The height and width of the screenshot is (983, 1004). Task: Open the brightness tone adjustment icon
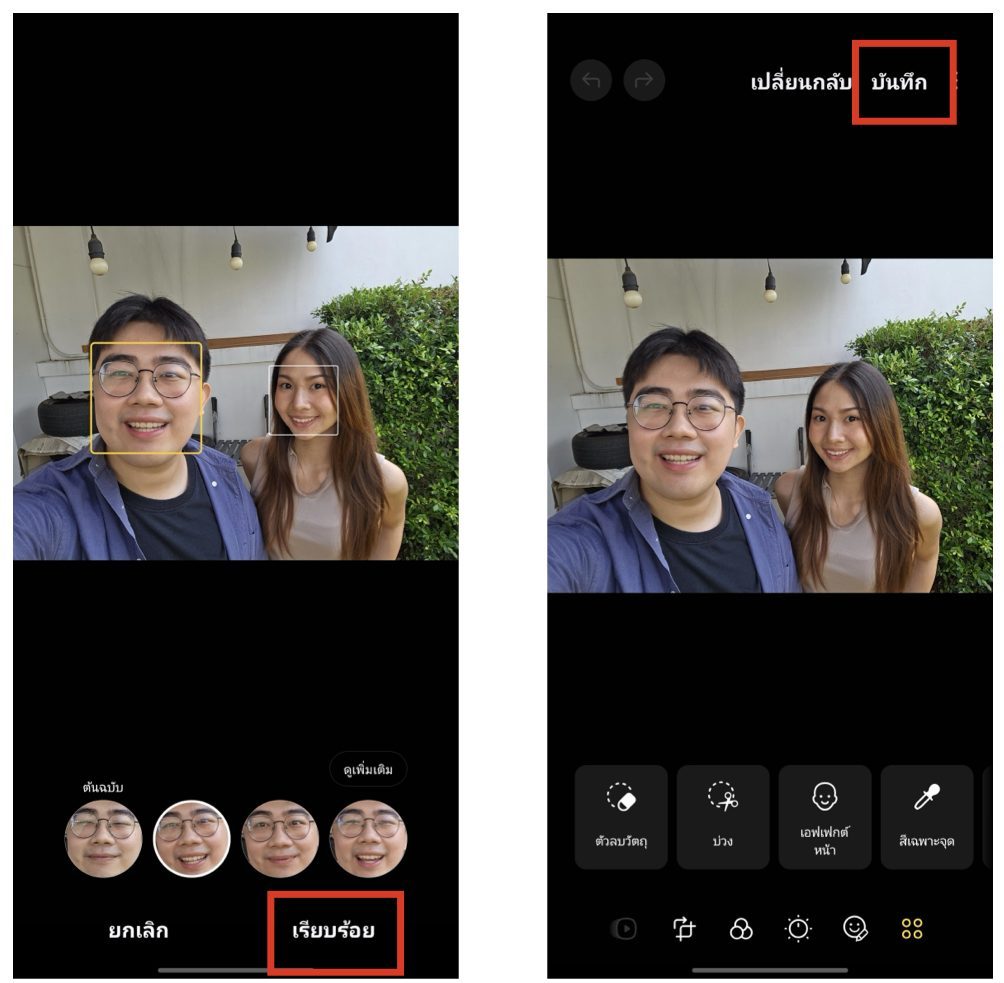pyautogui.click(x=798, y=929)
